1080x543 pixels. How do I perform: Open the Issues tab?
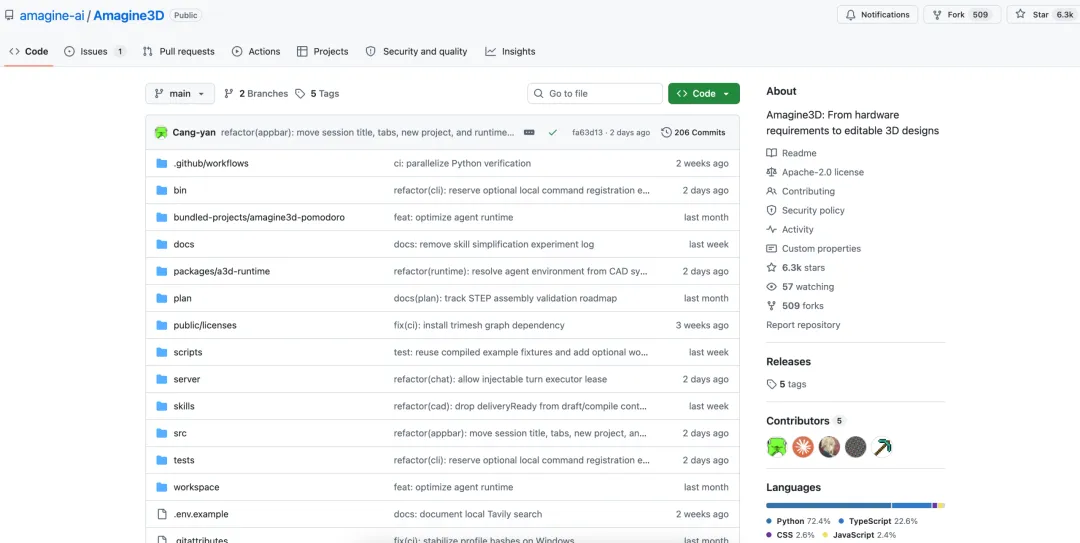94,52
